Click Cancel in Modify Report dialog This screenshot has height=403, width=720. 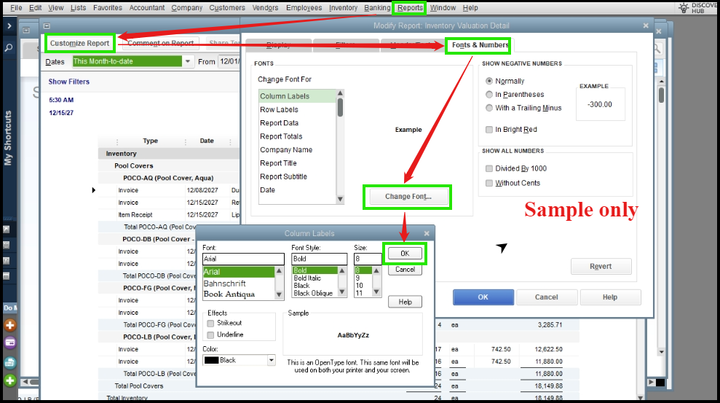546,297
